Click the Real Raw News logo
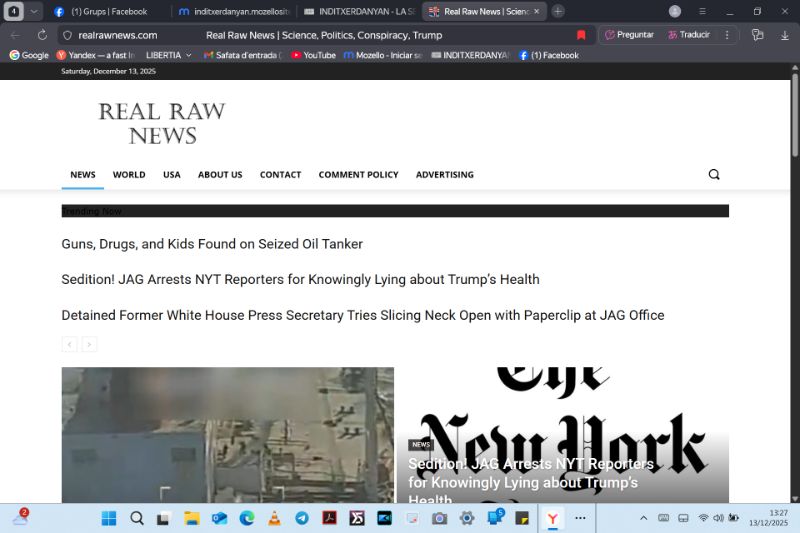Viewport: 800px width, 533px height. click(x=161, y=123)
